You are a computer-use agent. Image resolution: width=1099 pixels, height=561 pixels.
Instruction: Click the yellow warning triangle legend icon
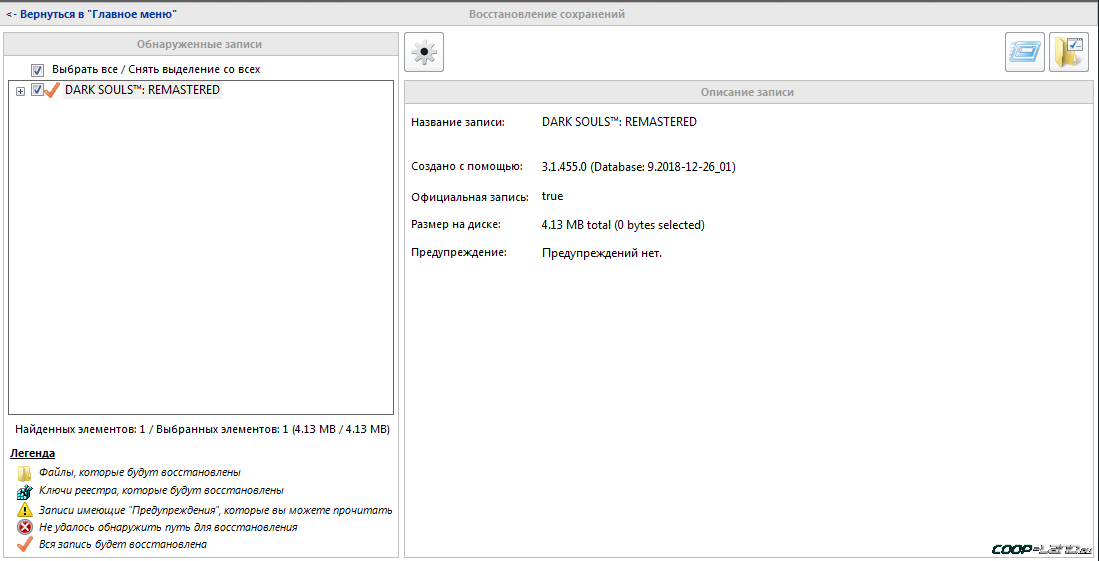pos(25,509)
